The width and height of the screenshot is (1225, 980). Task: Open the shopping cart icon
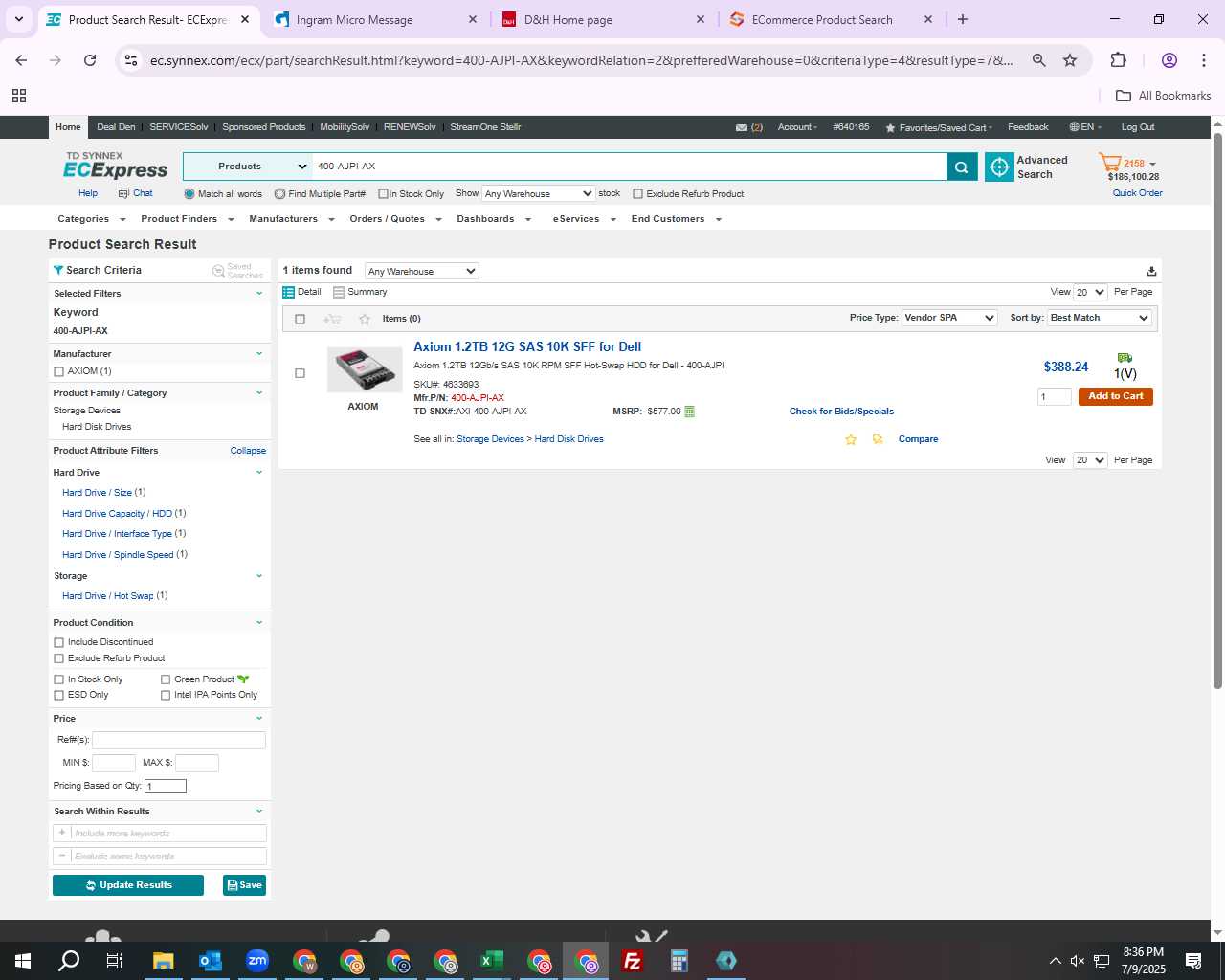click(x=1110, y=162)
